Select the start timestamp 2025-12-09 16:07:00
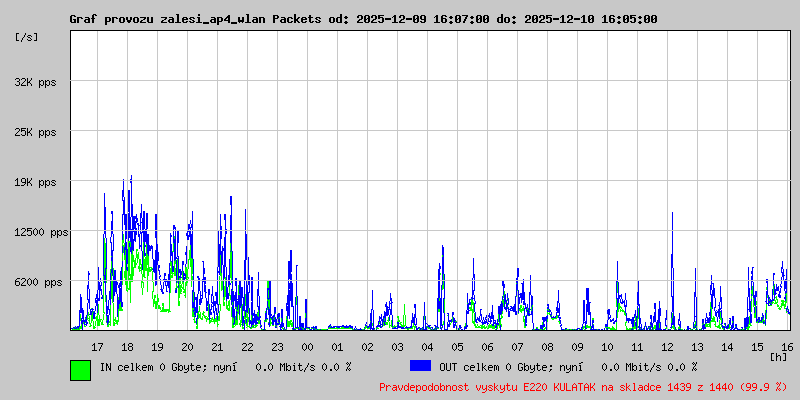 [x=422, y=19]
